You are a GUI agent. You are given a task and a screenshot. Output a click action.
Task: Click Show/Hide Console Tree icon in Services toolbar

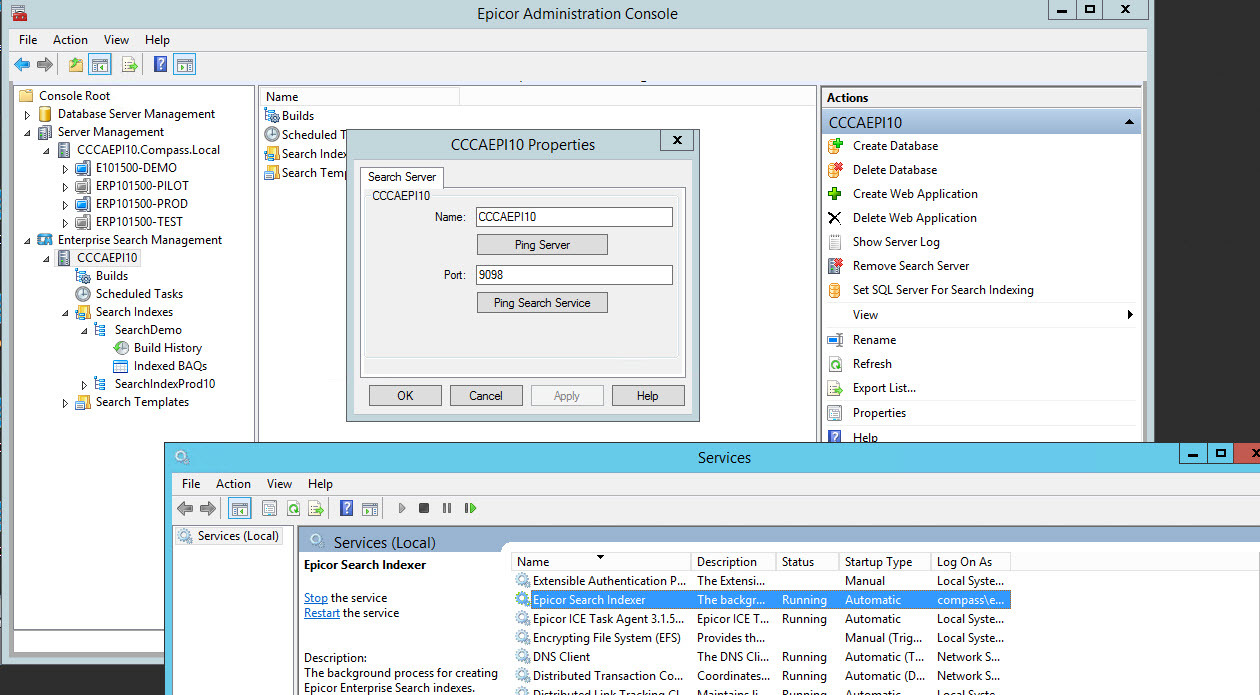point(240,508)
